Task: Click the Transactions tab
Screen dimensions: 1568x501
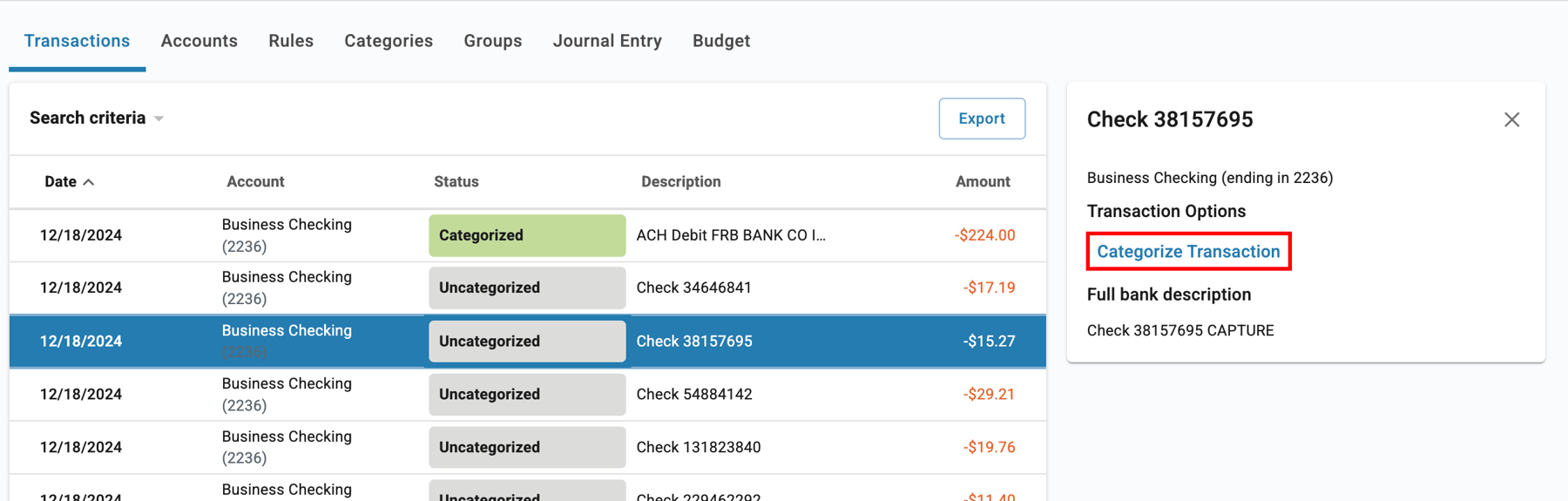Action: click(x=77, y=41)
